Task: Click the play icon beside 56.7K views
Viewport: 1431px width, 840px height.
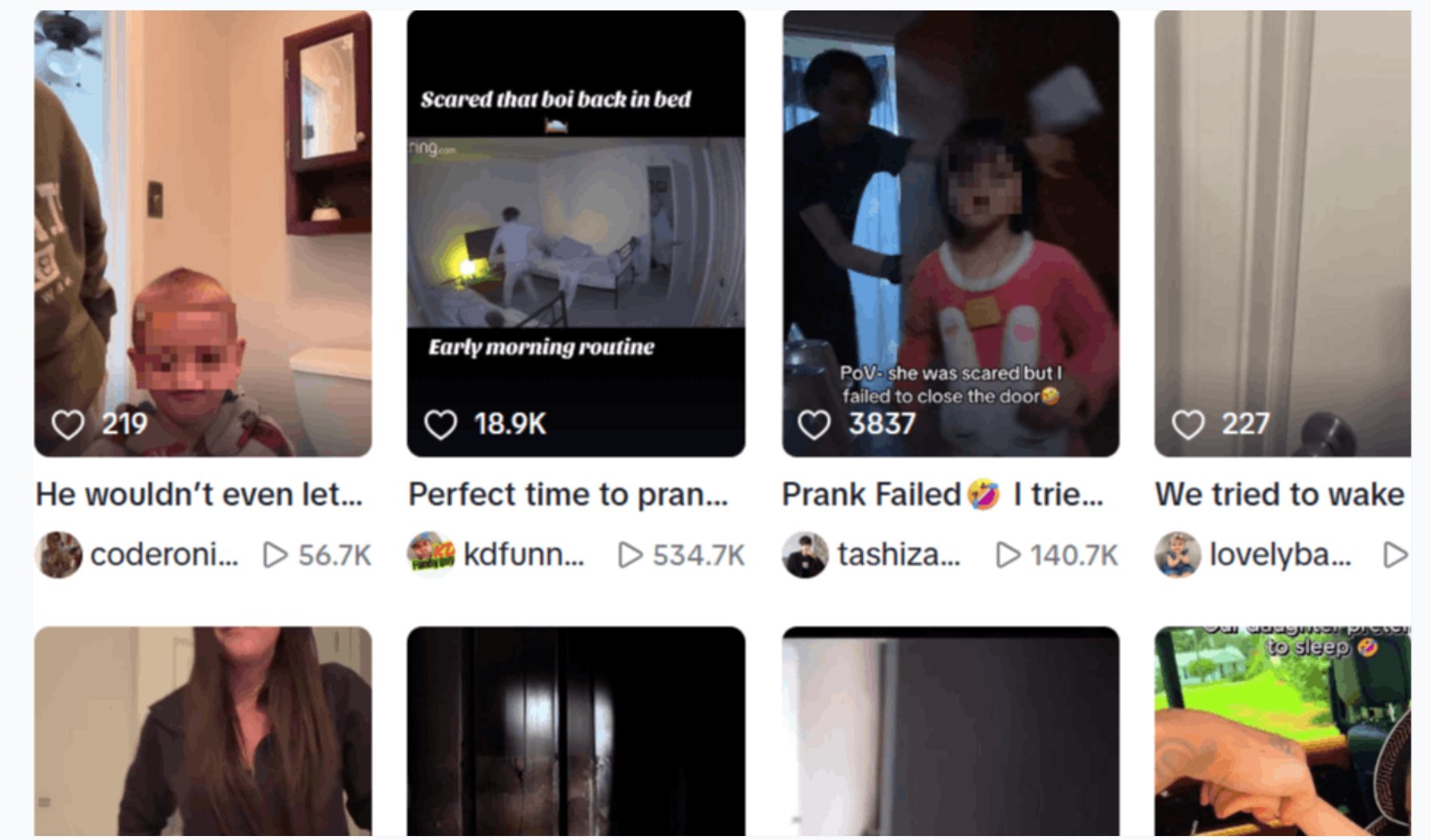Action: tap(275, 555)
